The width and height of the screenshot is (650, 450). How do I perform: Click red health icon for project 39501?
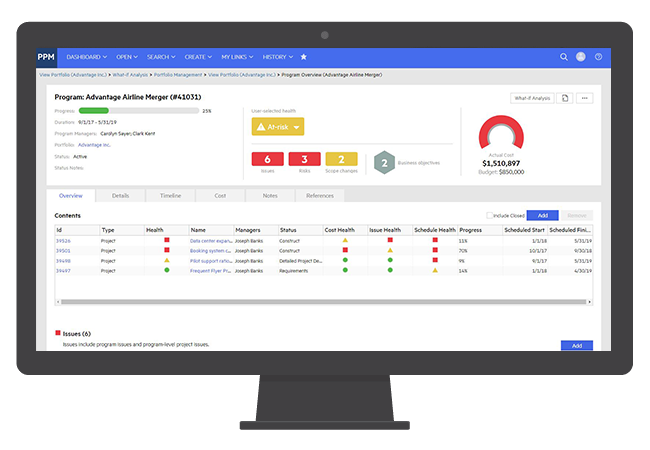(167, 250)
